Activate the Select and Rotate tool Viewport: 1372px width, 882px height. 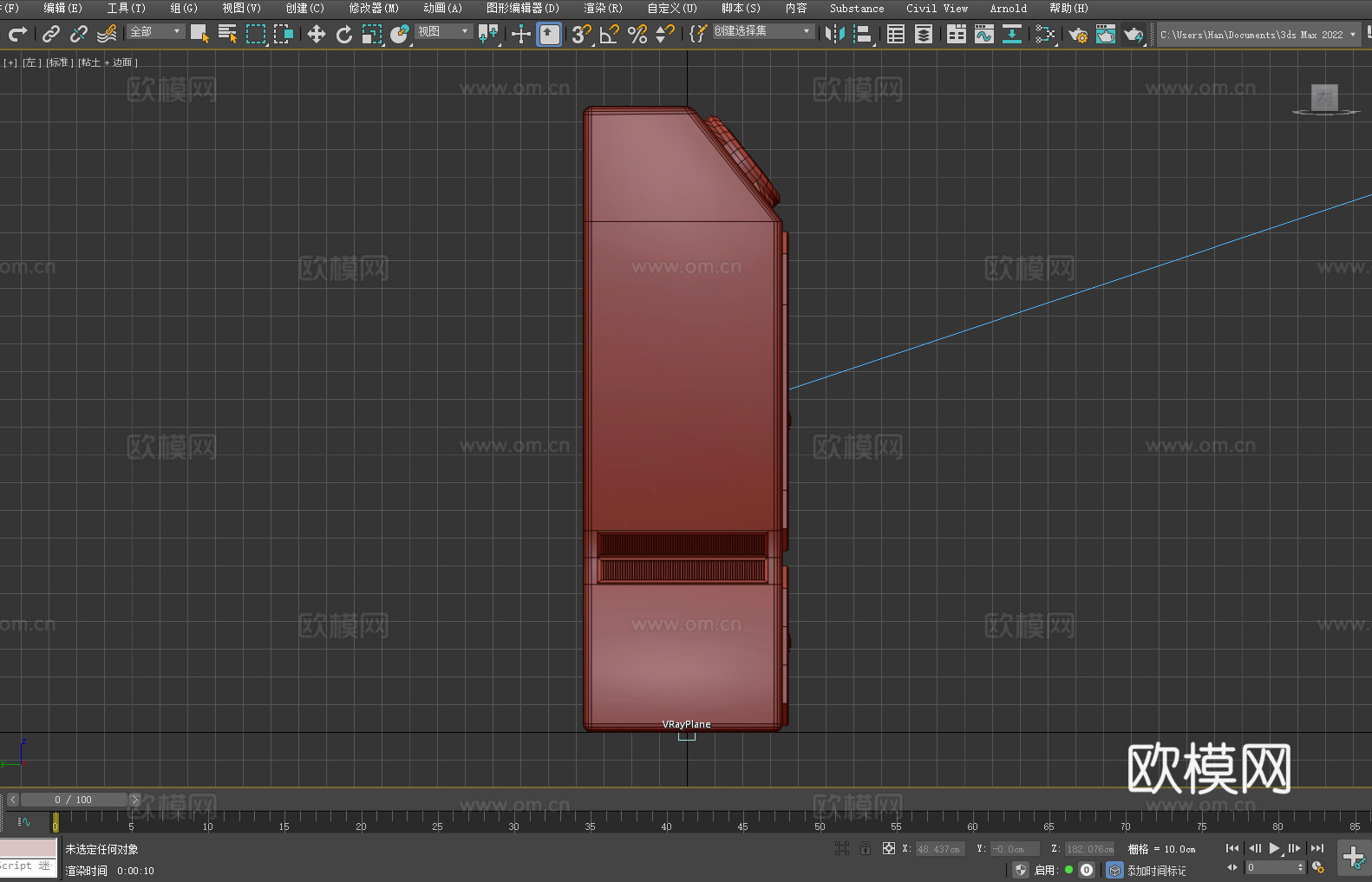coord(344,34)
